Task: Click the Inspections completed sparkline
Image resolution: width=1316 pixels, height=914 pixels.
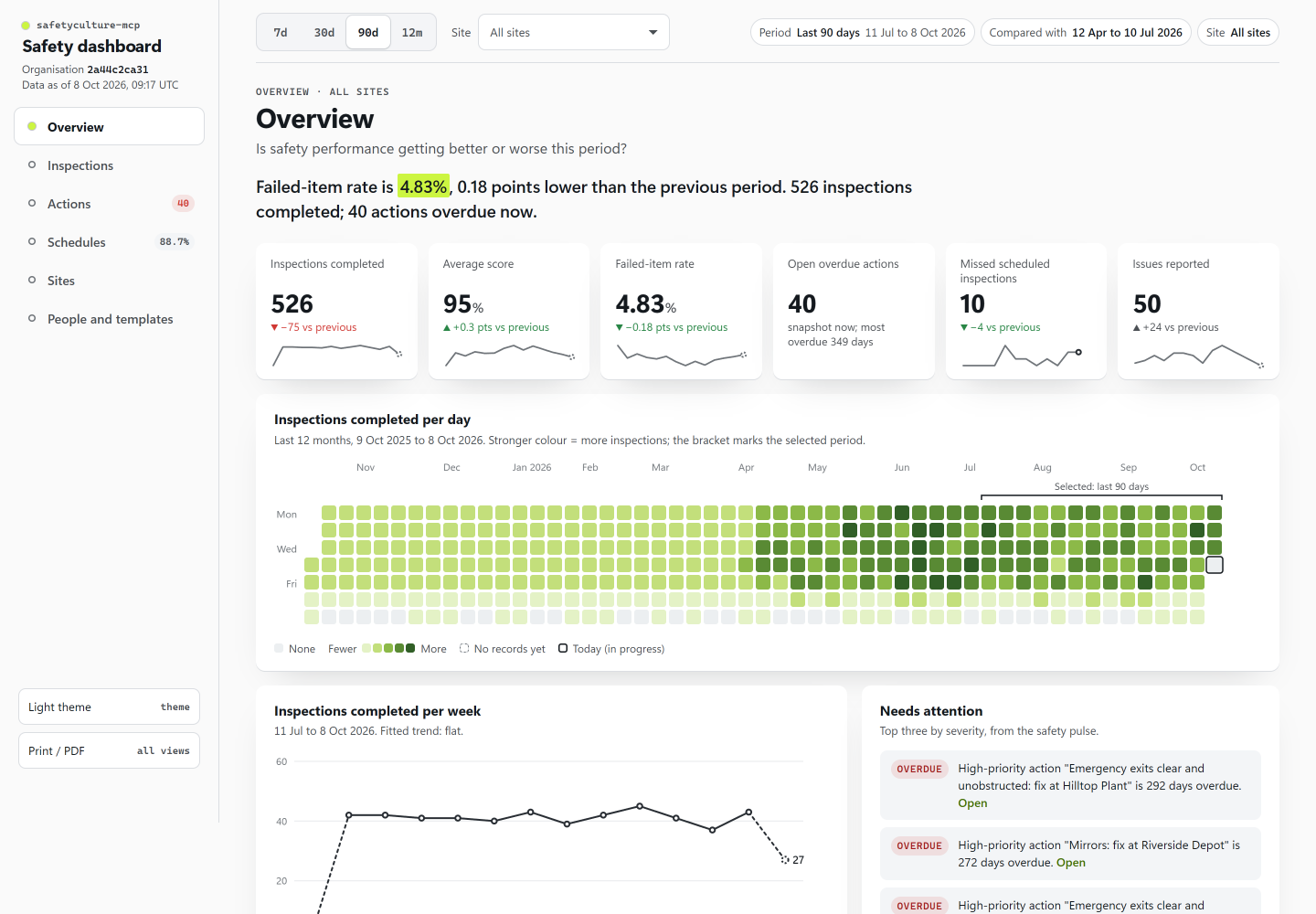Action: (336, 356)
